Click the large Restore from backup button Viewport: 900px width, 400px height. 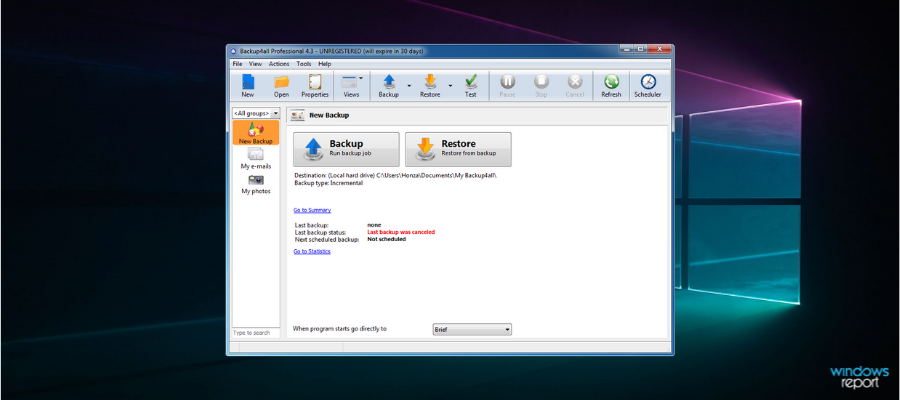click(458, 149)
